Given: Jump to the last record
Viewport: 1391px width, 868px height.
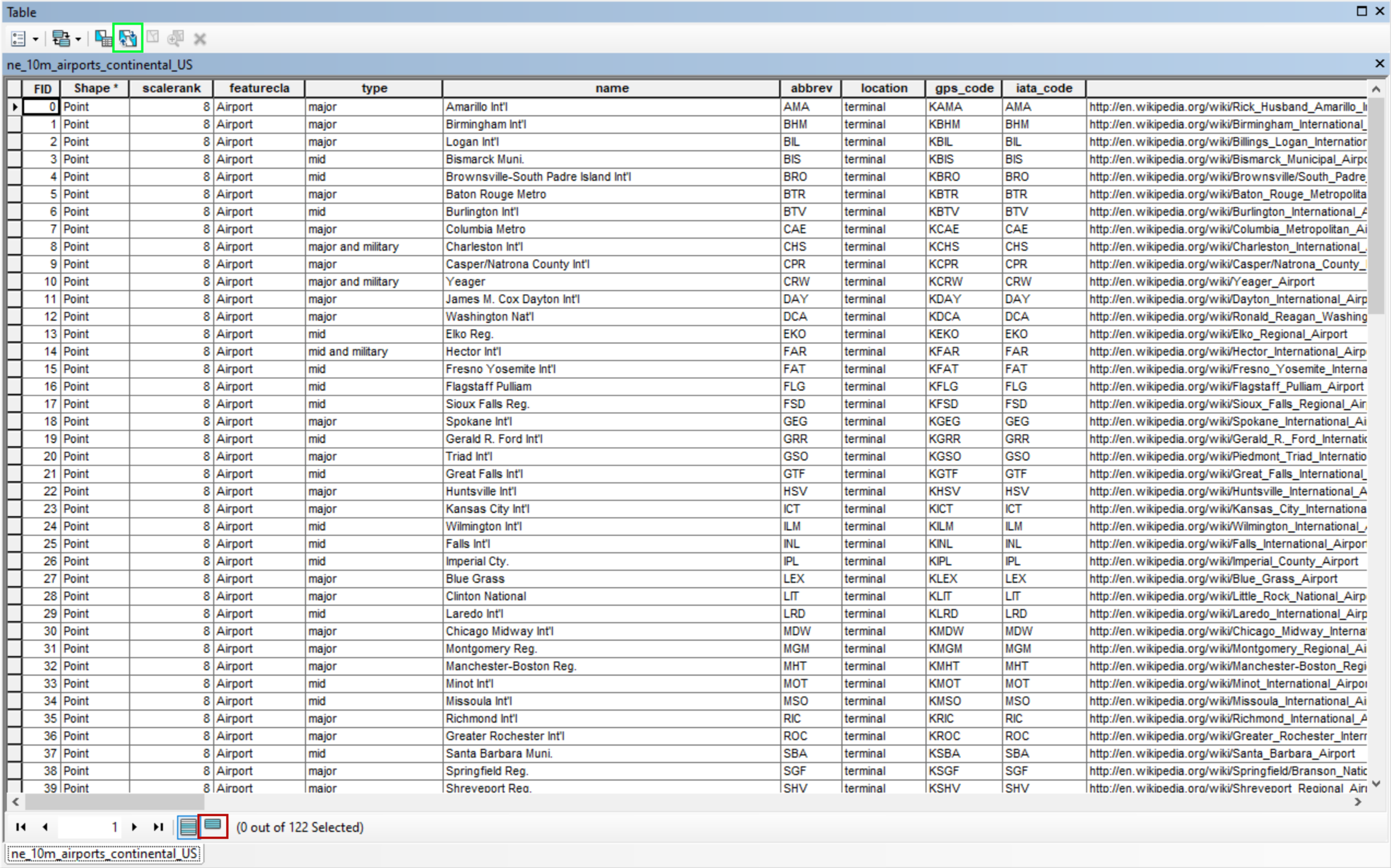Looking at the screenshot, I should coord(158,827).
